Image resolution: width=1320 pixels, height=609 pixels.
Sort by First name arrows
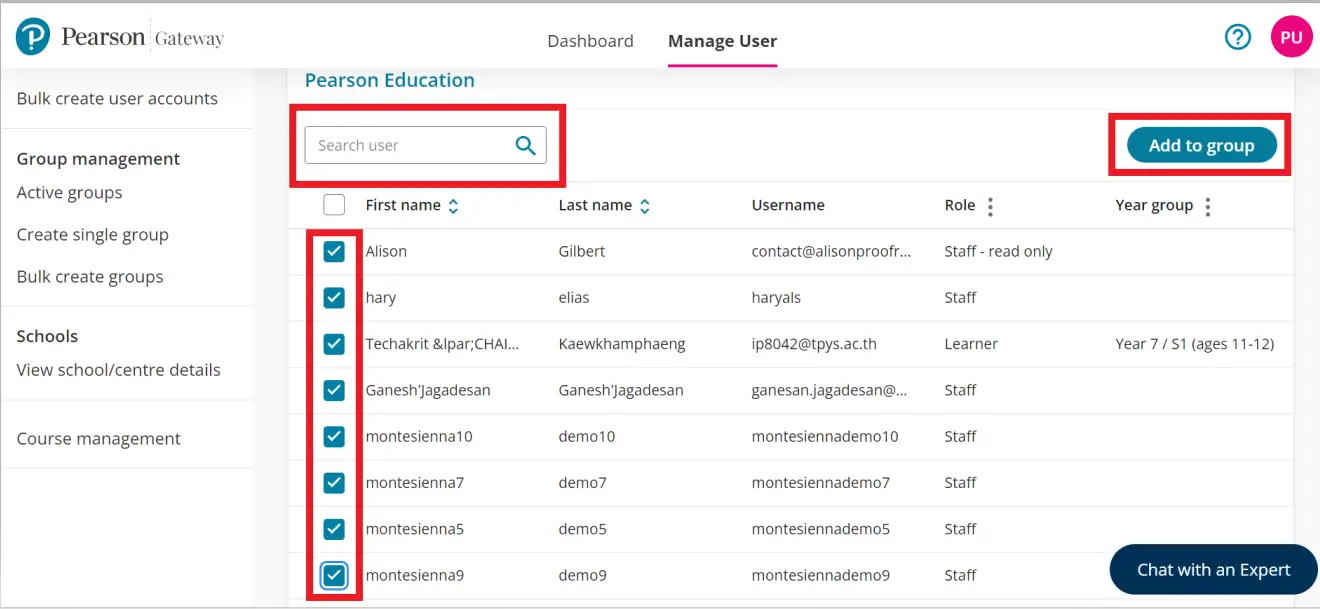point(453,206)
